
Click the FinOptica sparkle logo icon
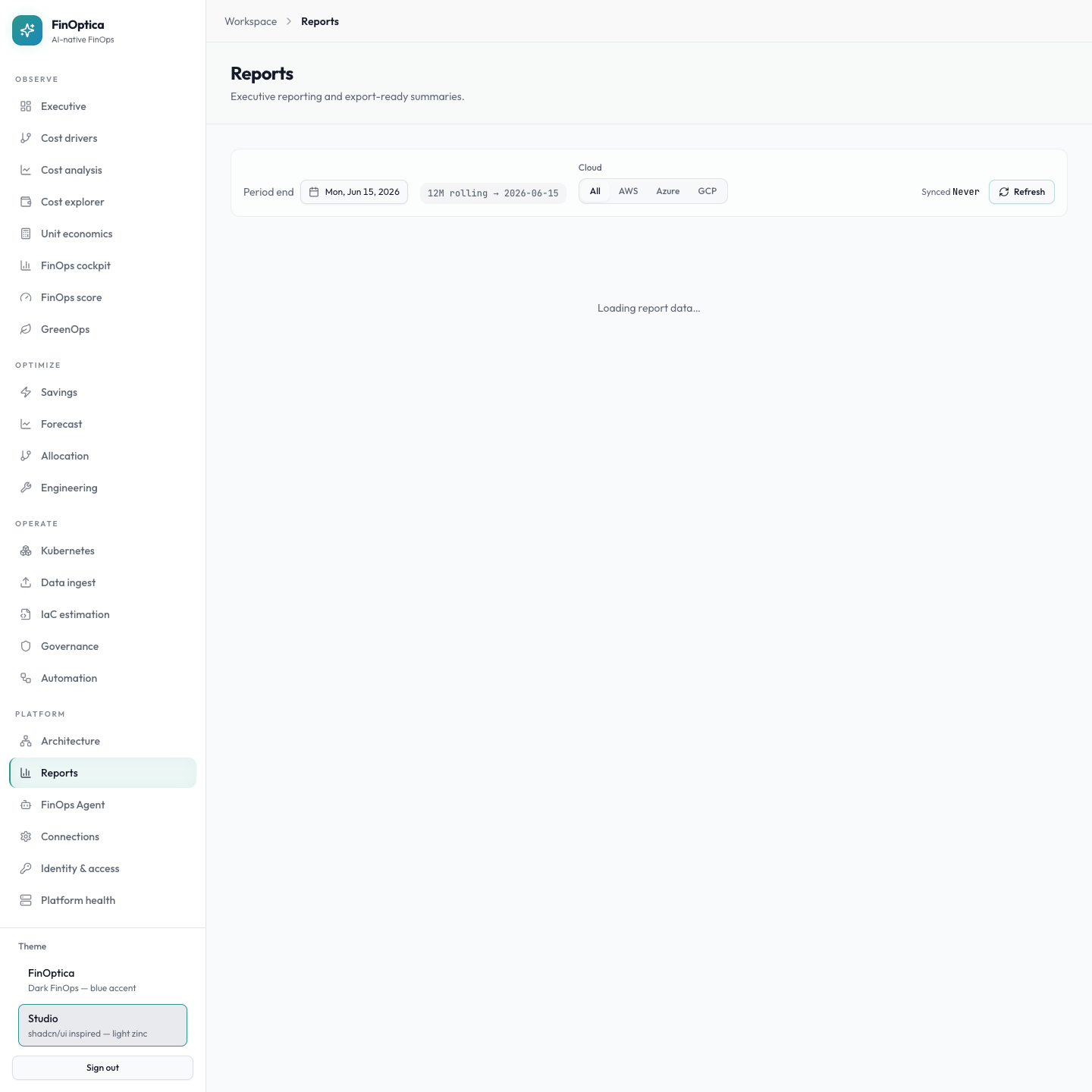27,30
